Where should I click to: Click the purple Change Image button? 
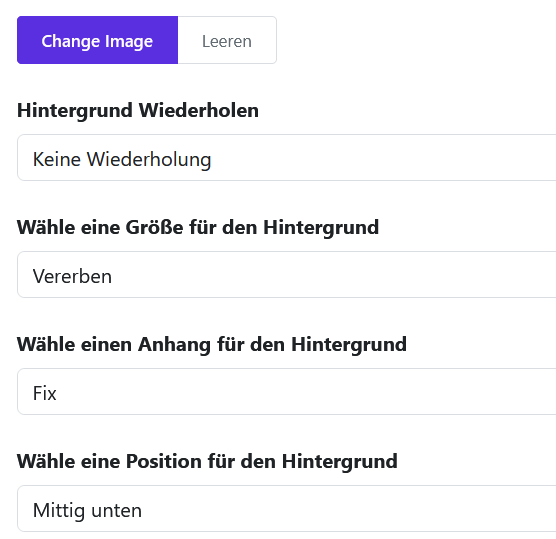(x=97, y=40)
